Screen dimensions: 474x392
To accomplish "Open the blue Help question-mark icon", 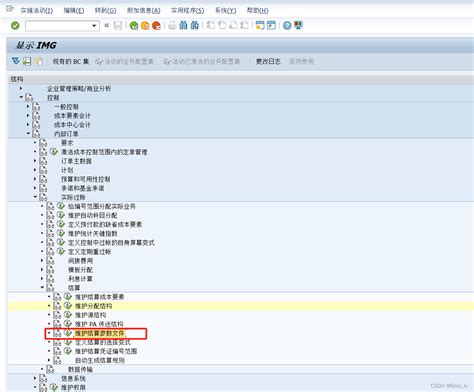I will (287, 25).
